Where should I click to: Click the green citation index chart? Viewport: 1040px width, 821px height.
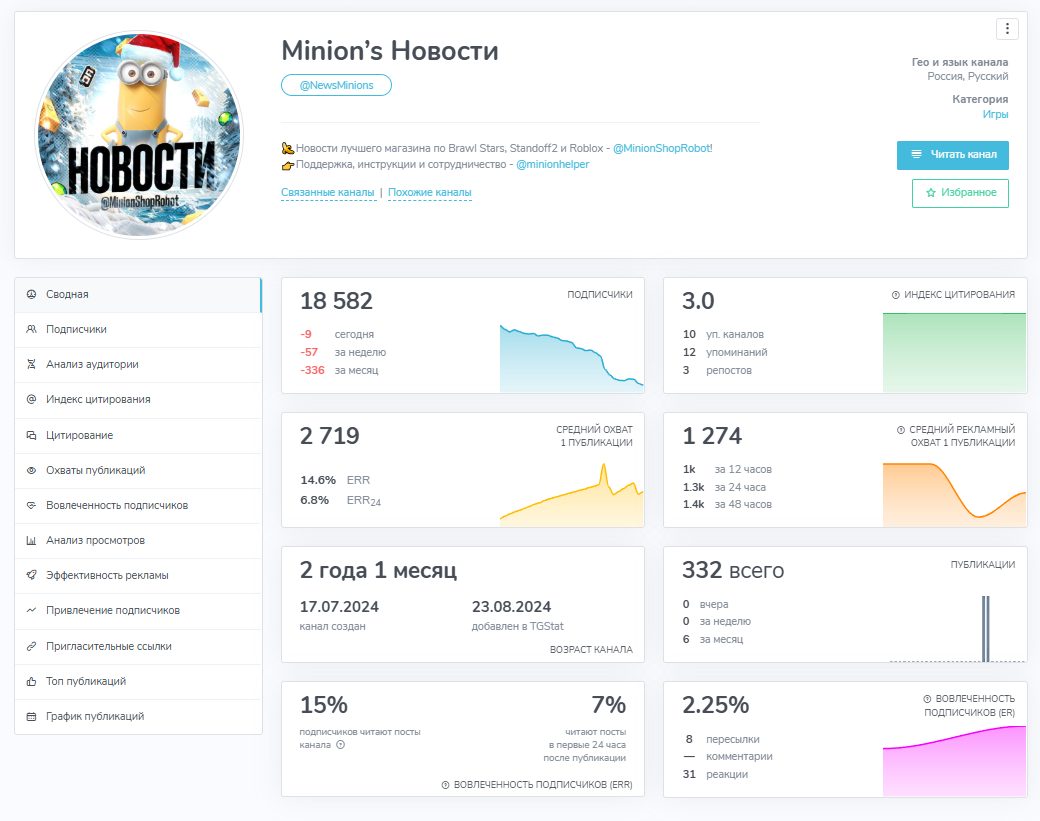coord(954,353)
